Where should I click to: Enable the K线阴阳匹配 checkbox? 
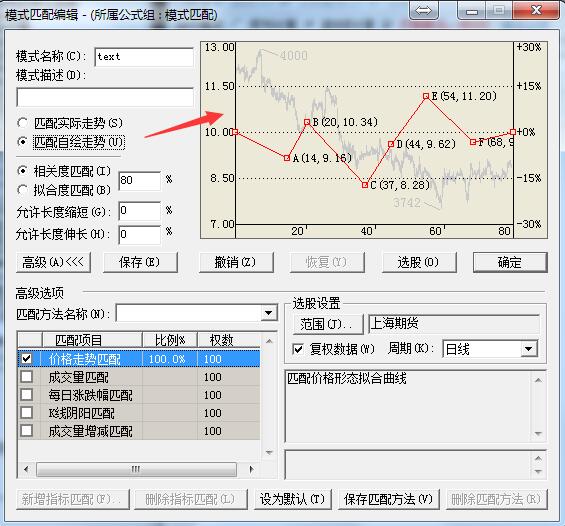[27, 413]
